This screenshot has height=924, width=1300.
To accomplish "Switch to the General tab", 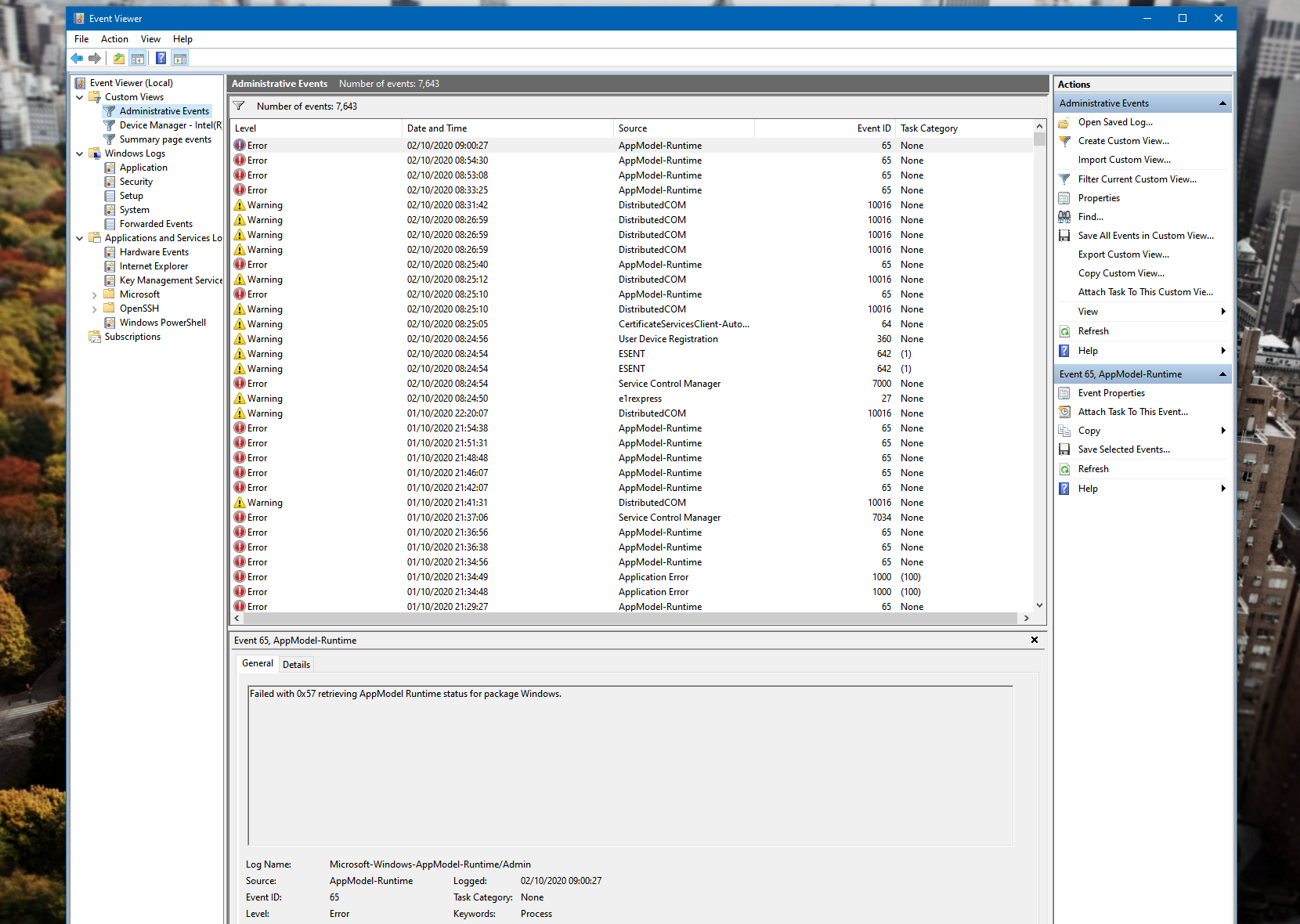I will 258,663.
